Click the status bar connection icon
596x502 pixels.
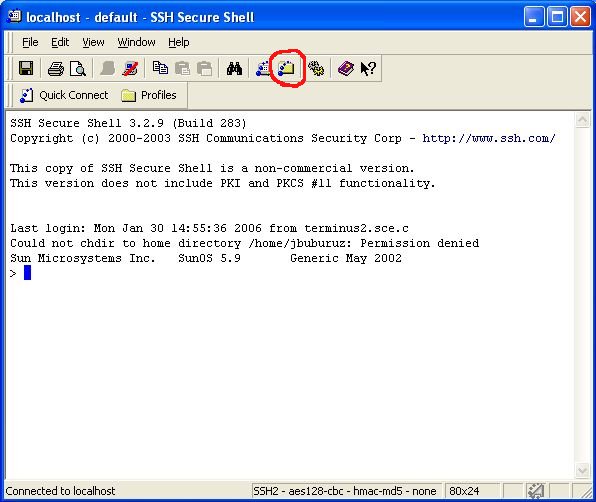click(535, 491)
